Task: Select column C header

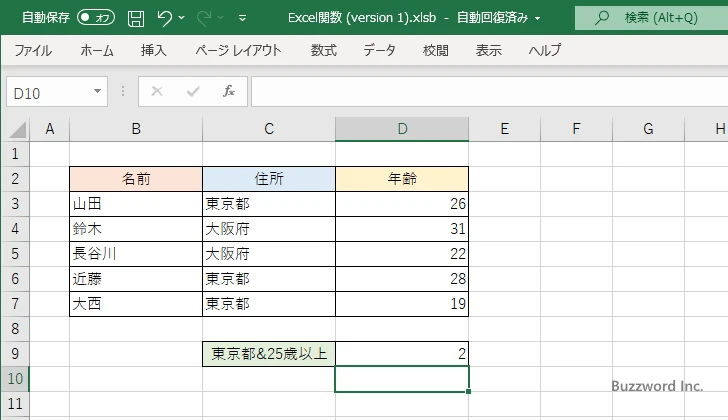Action: tap(269, 129)
